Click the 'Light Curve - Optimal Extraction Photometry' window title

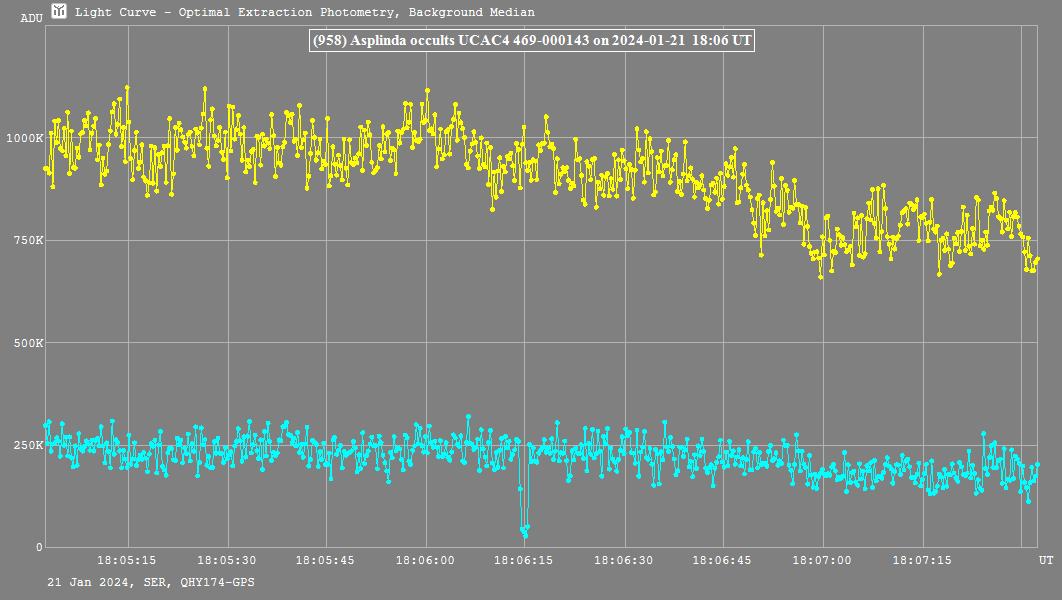click(x=305, y=13)
